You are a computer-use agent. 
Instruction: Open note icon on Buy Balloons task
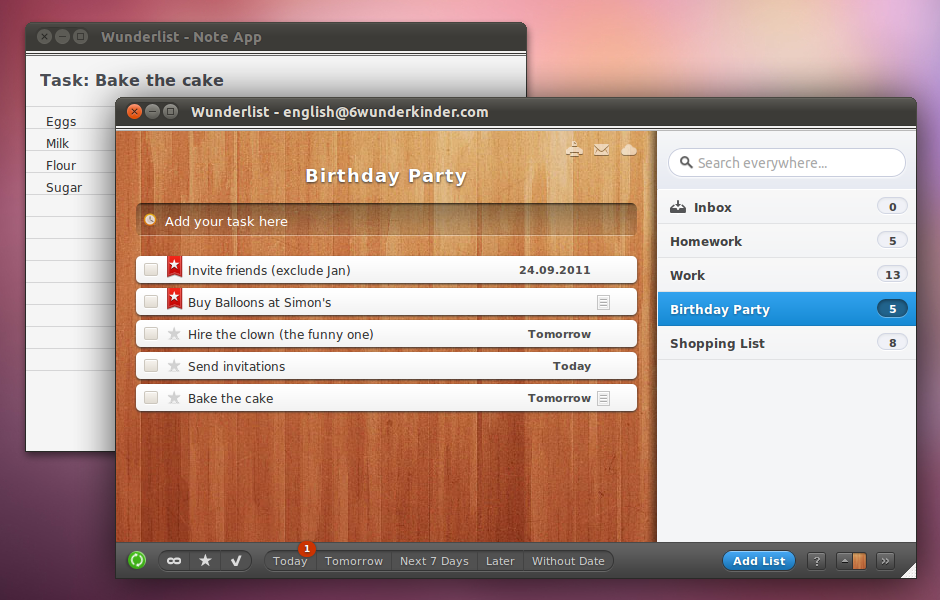(603, 302)
